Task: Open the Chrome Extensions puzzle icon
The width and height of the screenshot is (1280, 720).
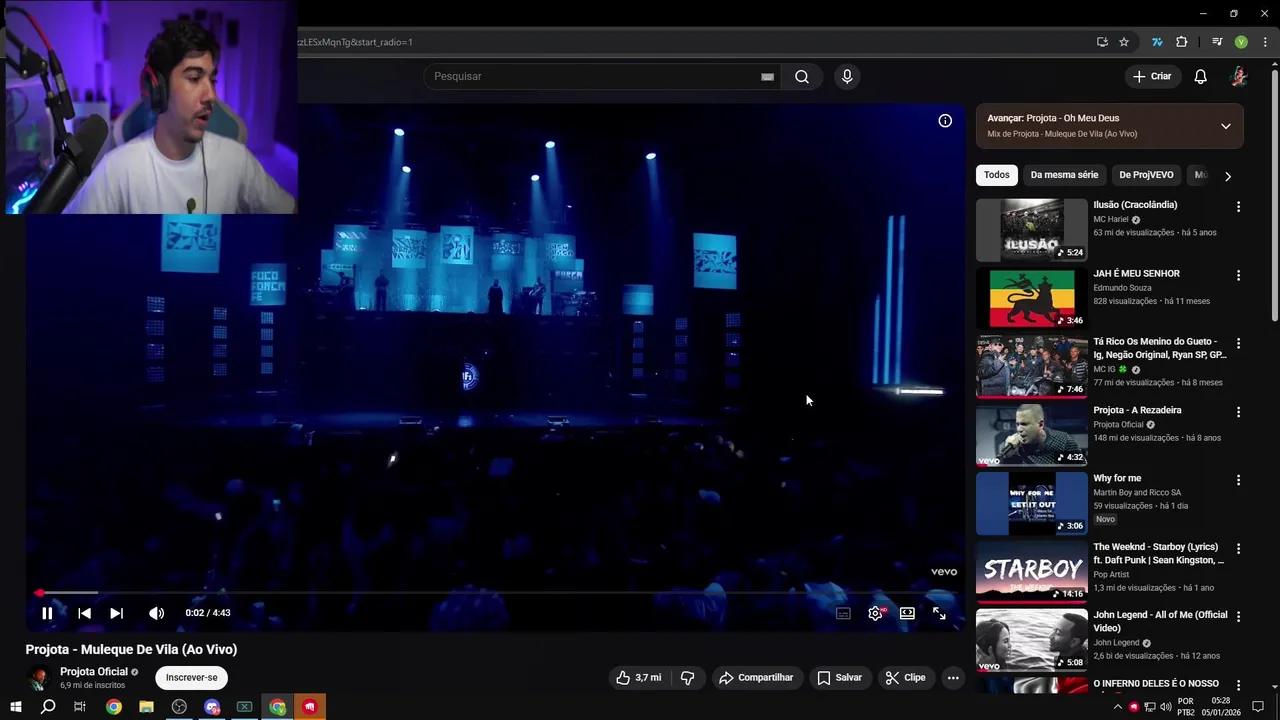Action: tap(1181, 42)
